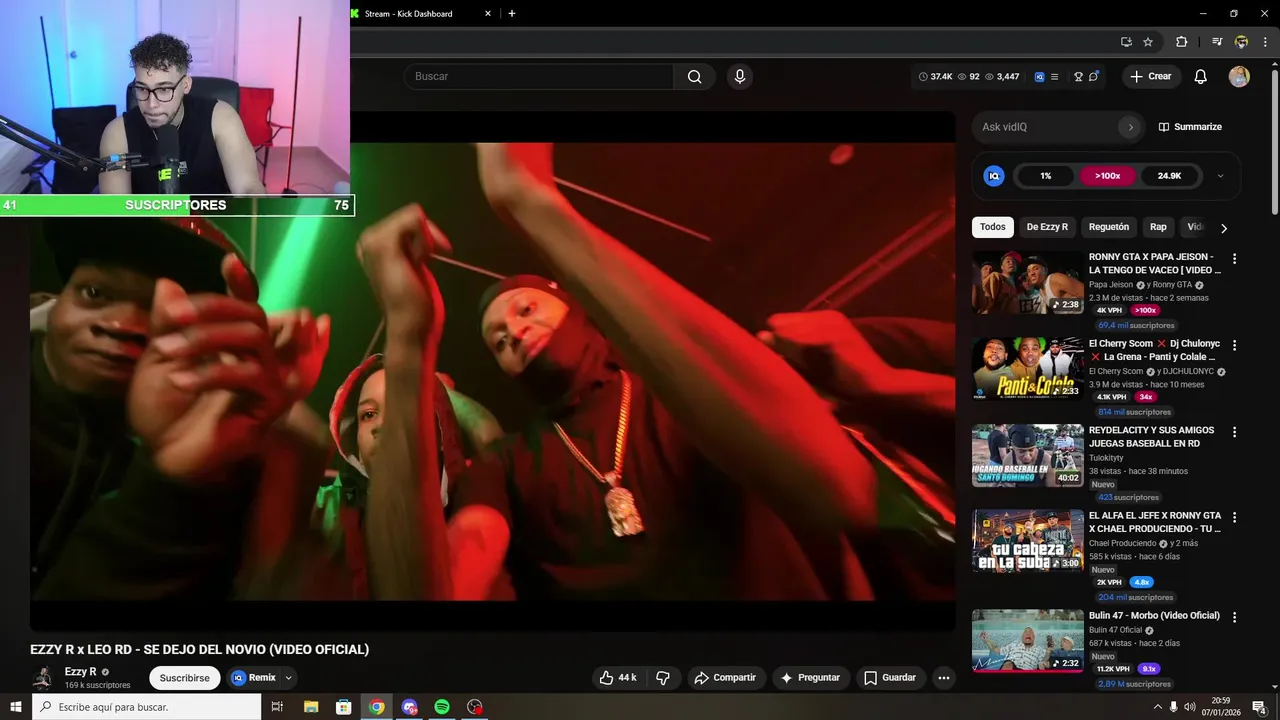Select the De Ezzy R filter chip

click(1047, 227)
